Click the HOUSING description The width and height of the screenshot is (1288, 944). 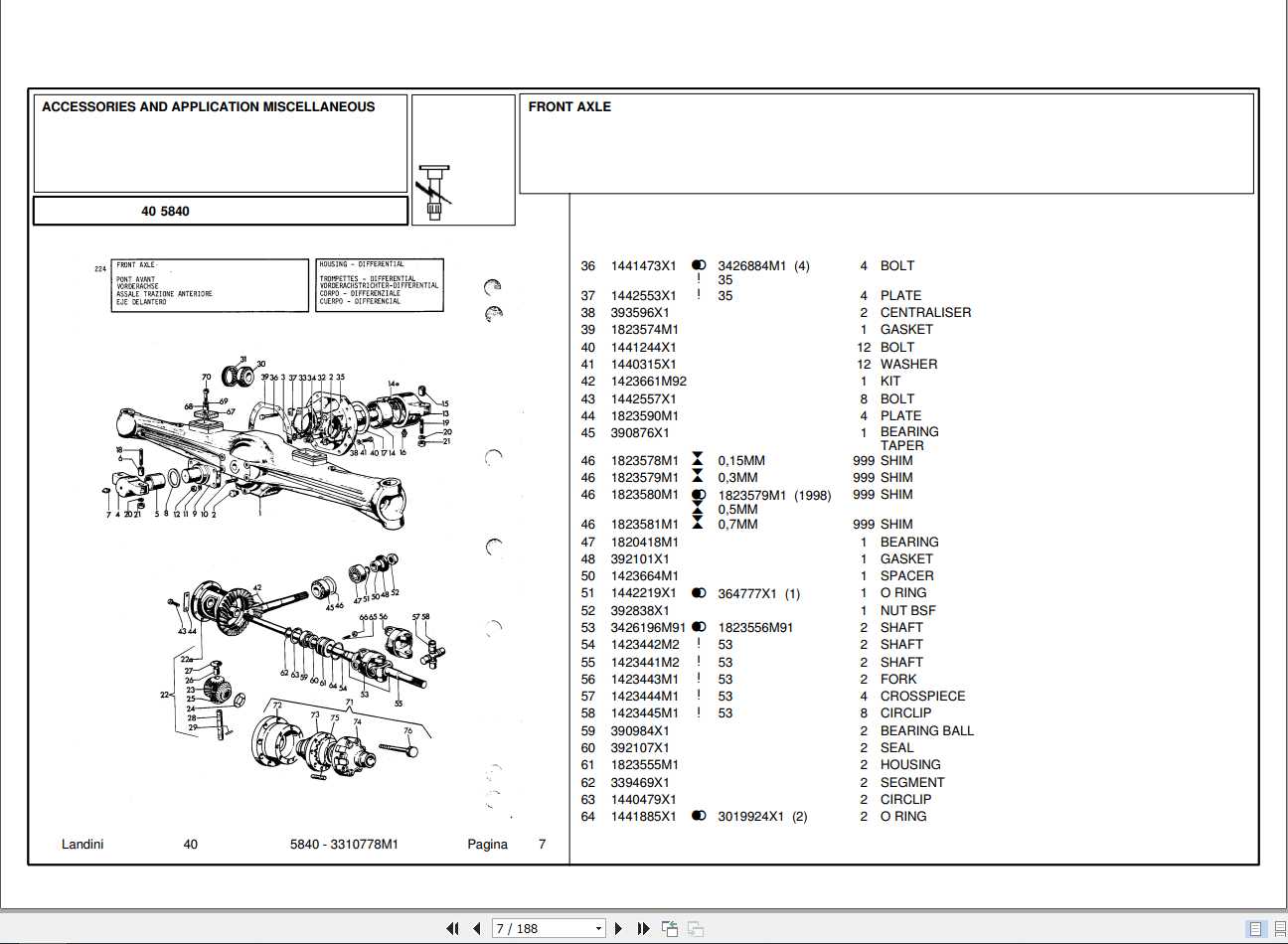pos(910,764)
